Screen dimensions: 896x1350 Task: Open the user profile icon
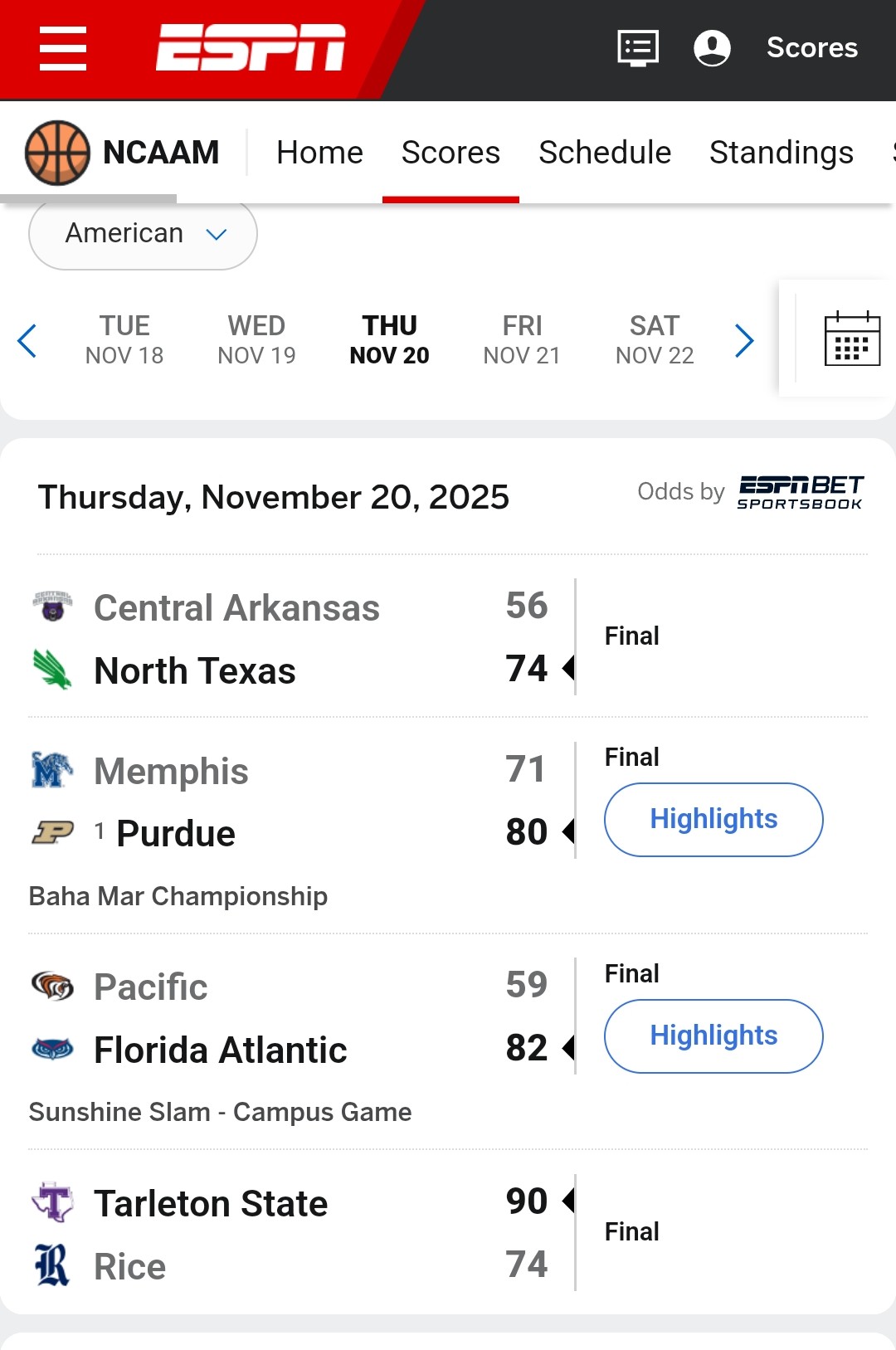[x=712, y=48]
